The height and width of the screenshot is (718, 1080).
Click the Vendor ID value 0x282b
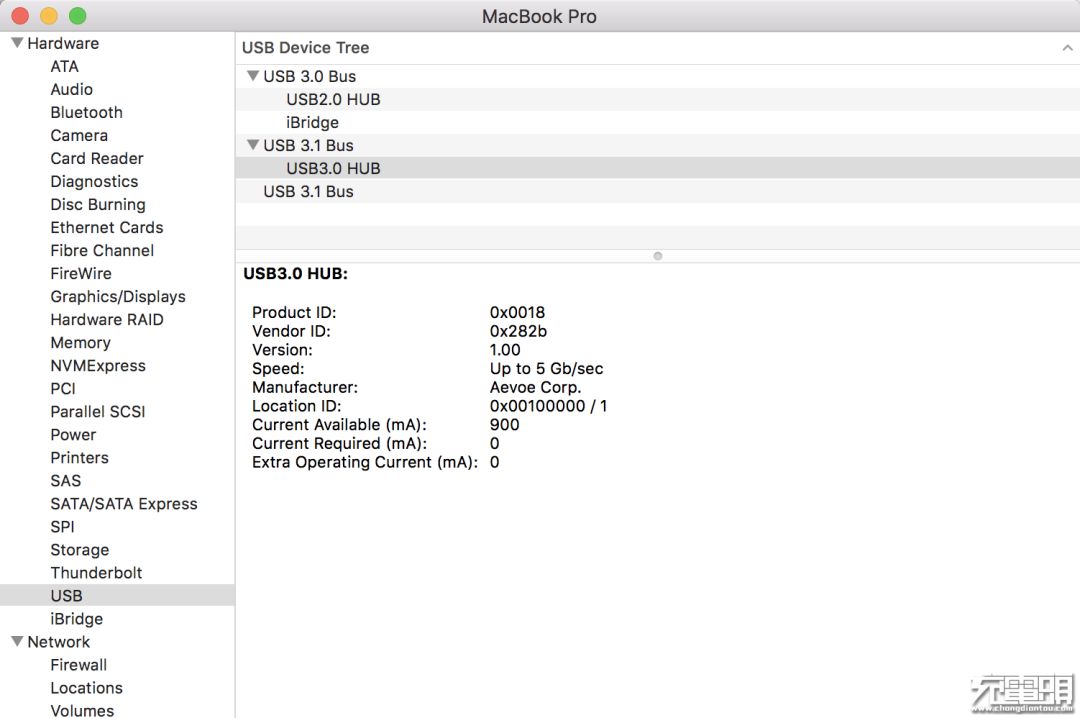pyautogui.click(x=518, y=331)
